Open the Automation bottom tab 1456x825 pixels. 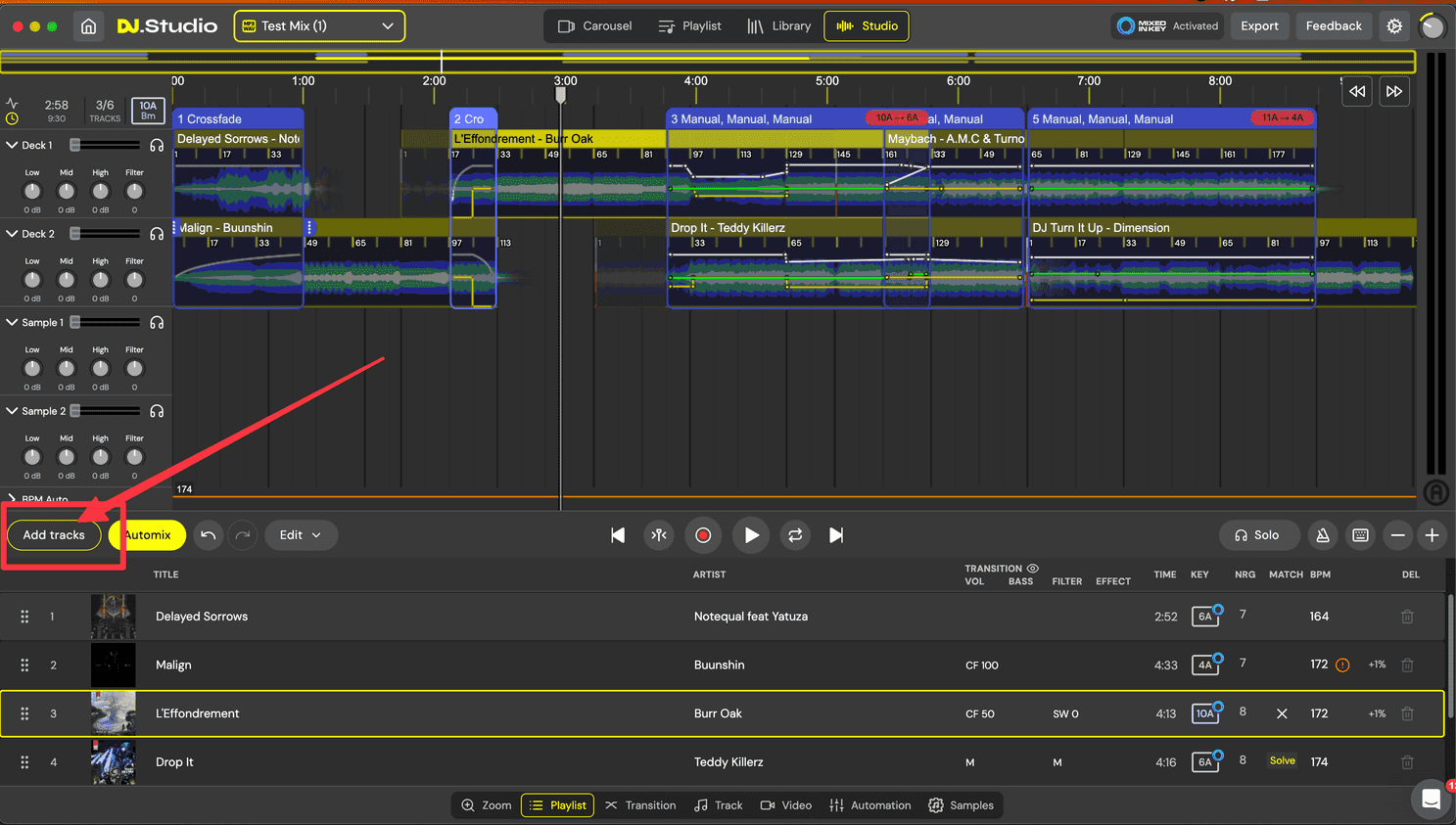(x=870, y=805)
